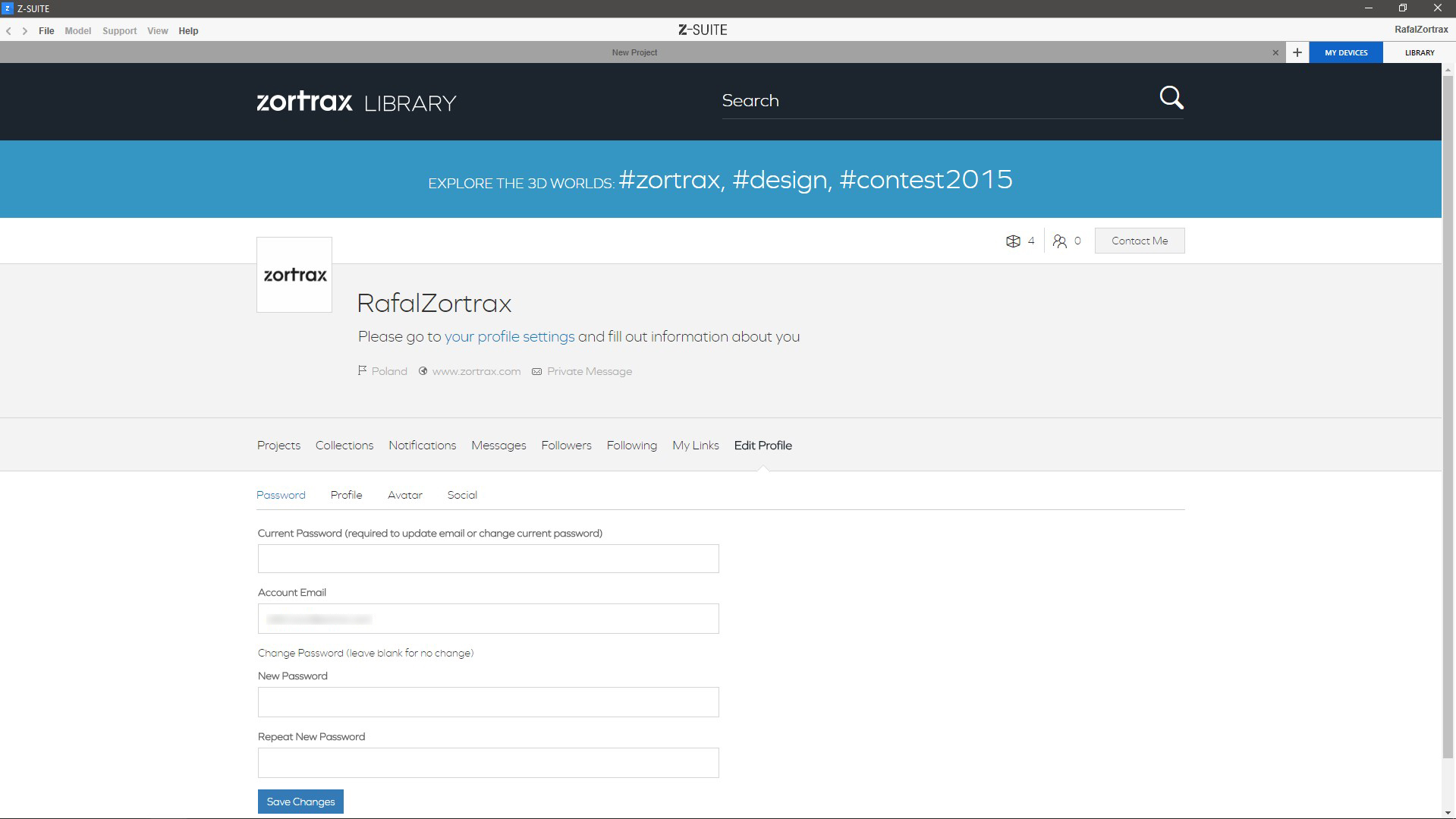
Task: Select the New Project tab
Action: [x=634, y=52]
